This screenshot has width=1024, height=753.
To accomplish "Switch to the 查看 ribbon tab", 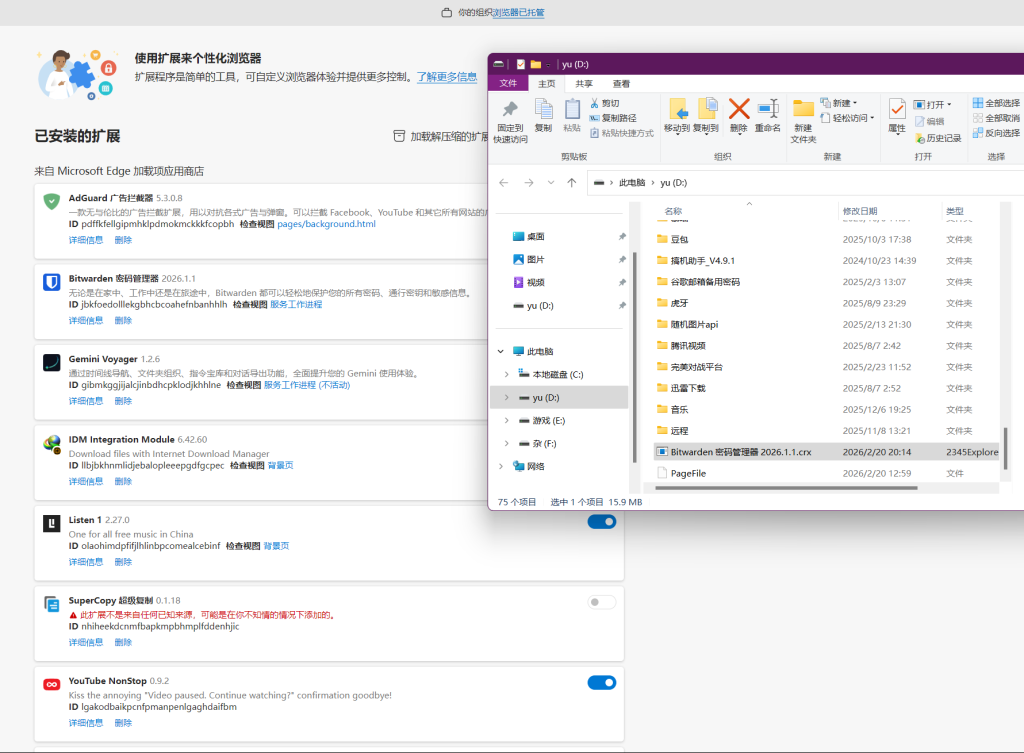I will 621,84.
